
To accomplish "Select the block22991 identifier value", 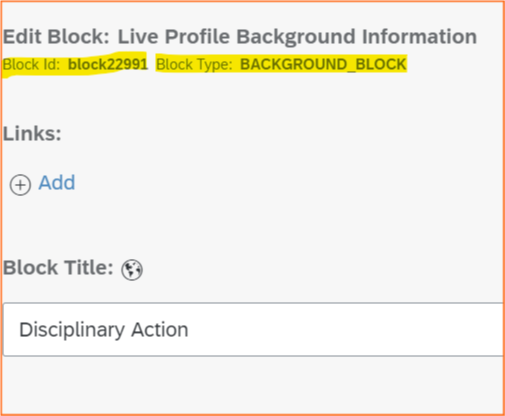I will pyautogui.click(x=108, y=64).
